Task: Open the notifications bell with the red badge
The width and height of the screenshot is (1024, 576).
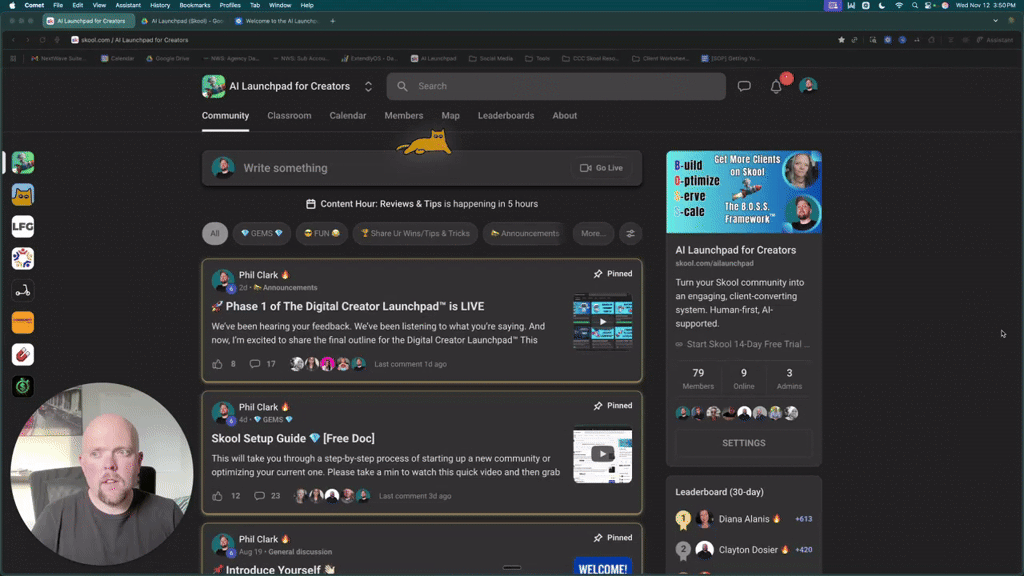Action: tap(775, 86)
